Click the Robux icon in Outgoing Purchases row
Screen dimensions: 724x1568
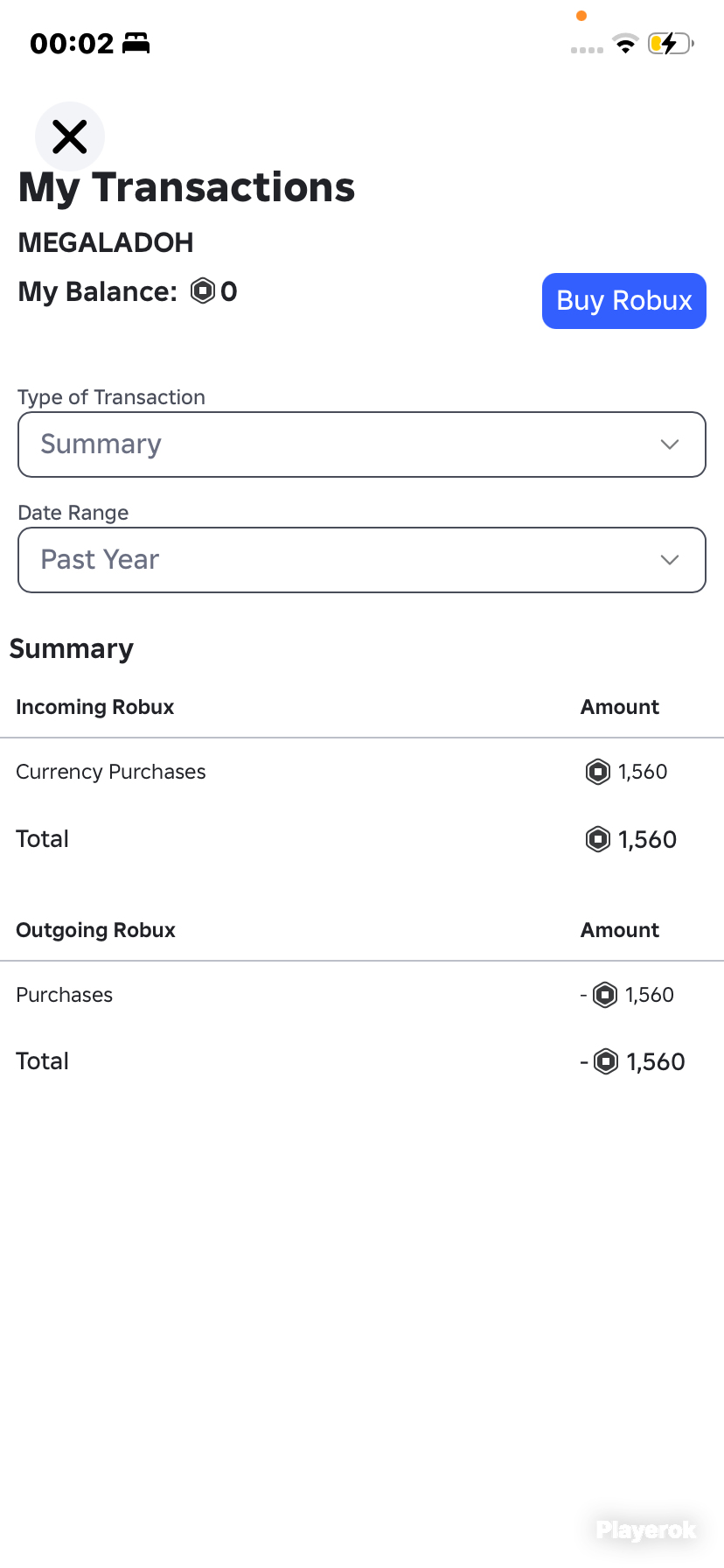pyautogui.click(x=605, y=995)
